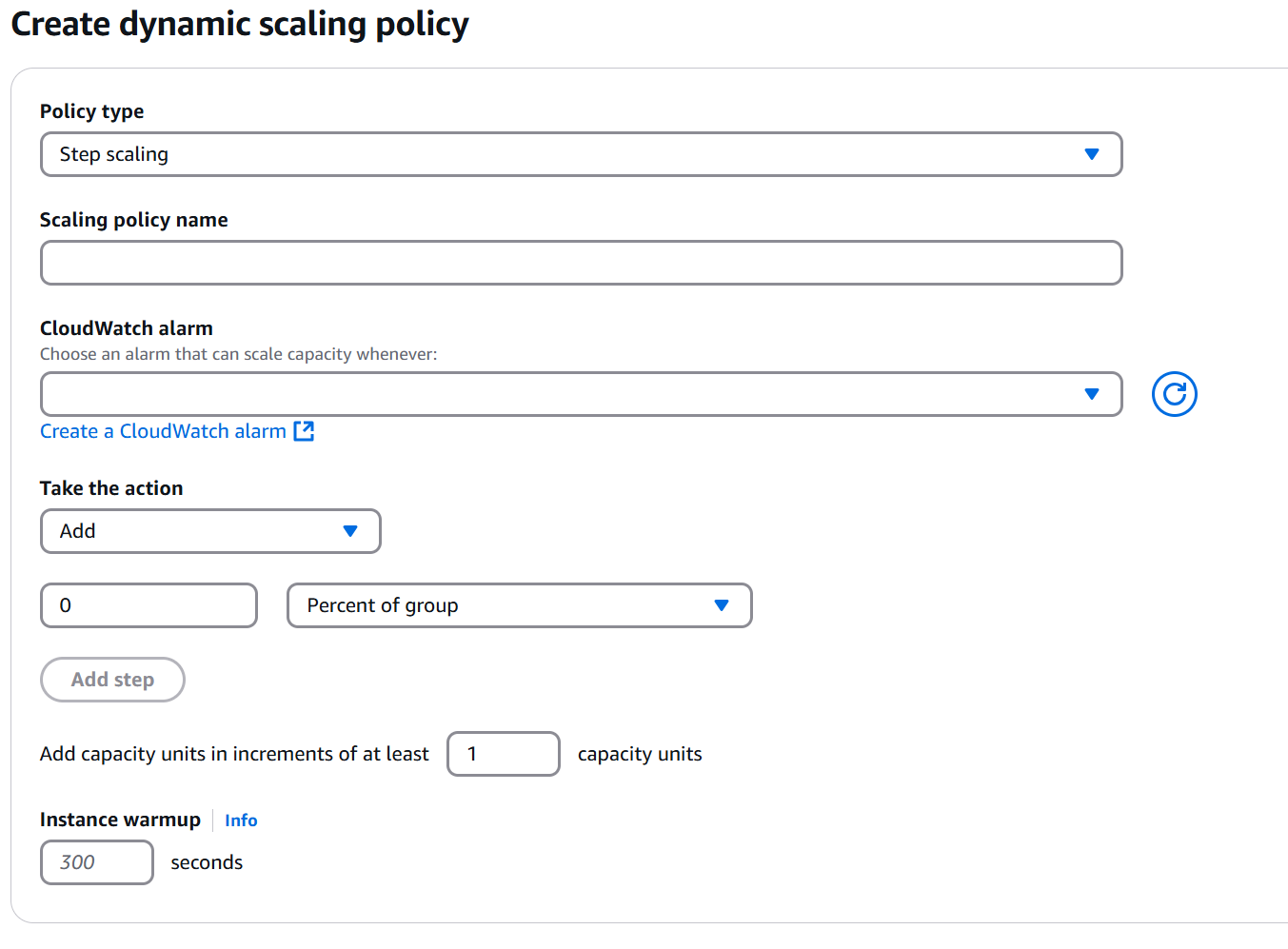Click the Instance warmup seconds field
This screenshot has width=1288, height=949.
(x=96, y=862)
